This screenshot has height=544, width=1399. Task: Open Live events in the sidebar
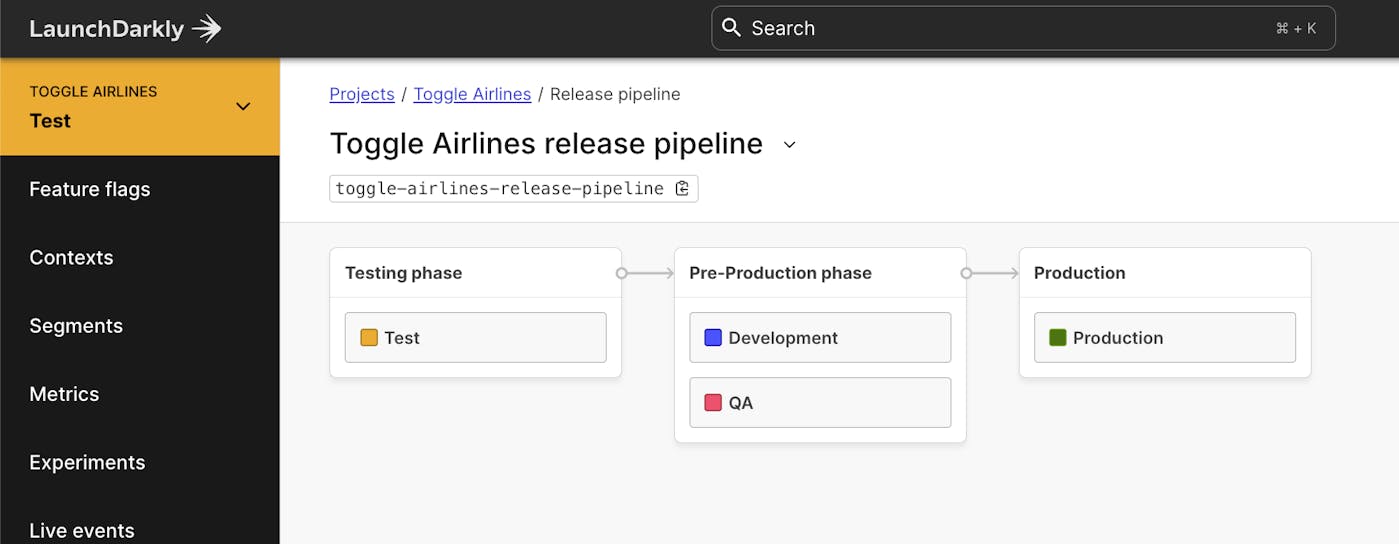coord(82,530)
